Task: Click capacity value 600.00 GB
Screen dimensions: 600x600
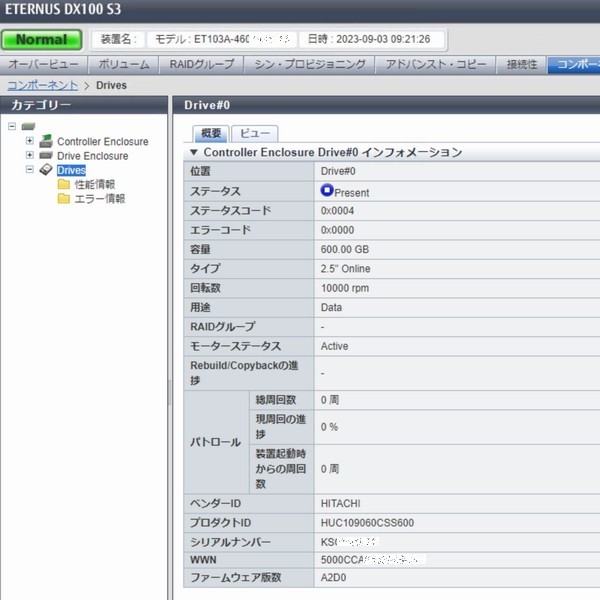Action: point(345,249)
